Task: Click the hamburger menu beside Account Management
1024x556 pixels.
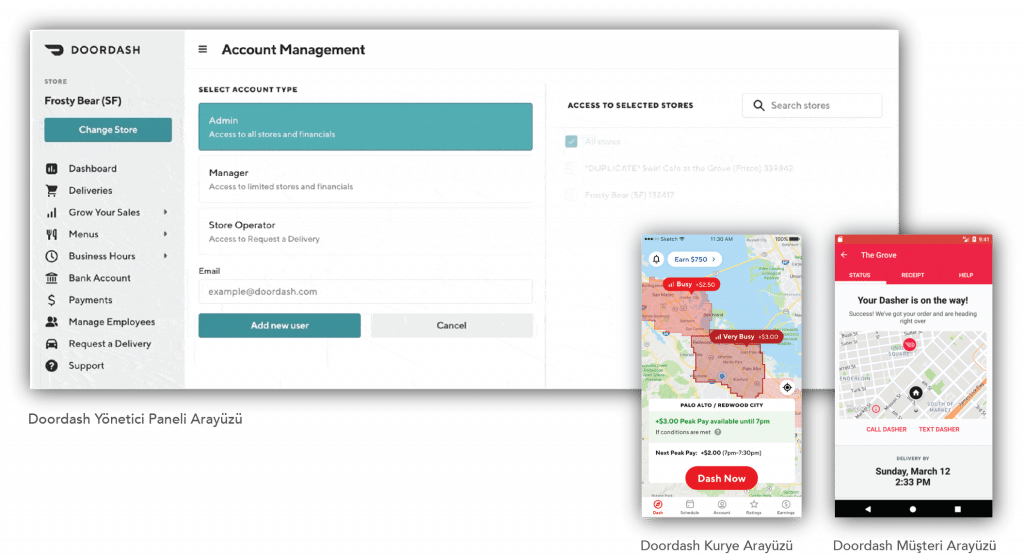Action: tap(203, 50)
